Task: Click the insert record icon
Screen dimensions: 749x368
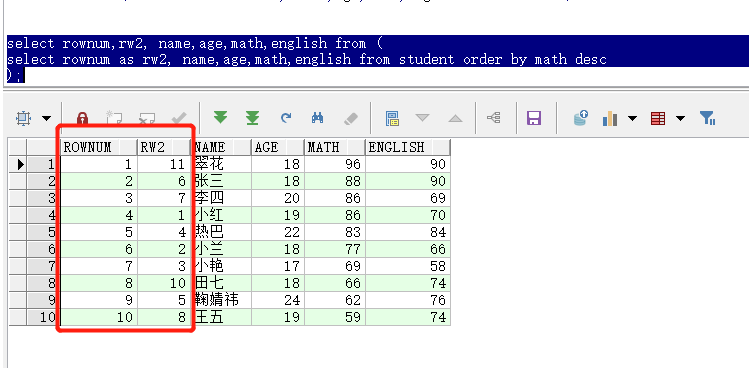Action: point(114,118)
